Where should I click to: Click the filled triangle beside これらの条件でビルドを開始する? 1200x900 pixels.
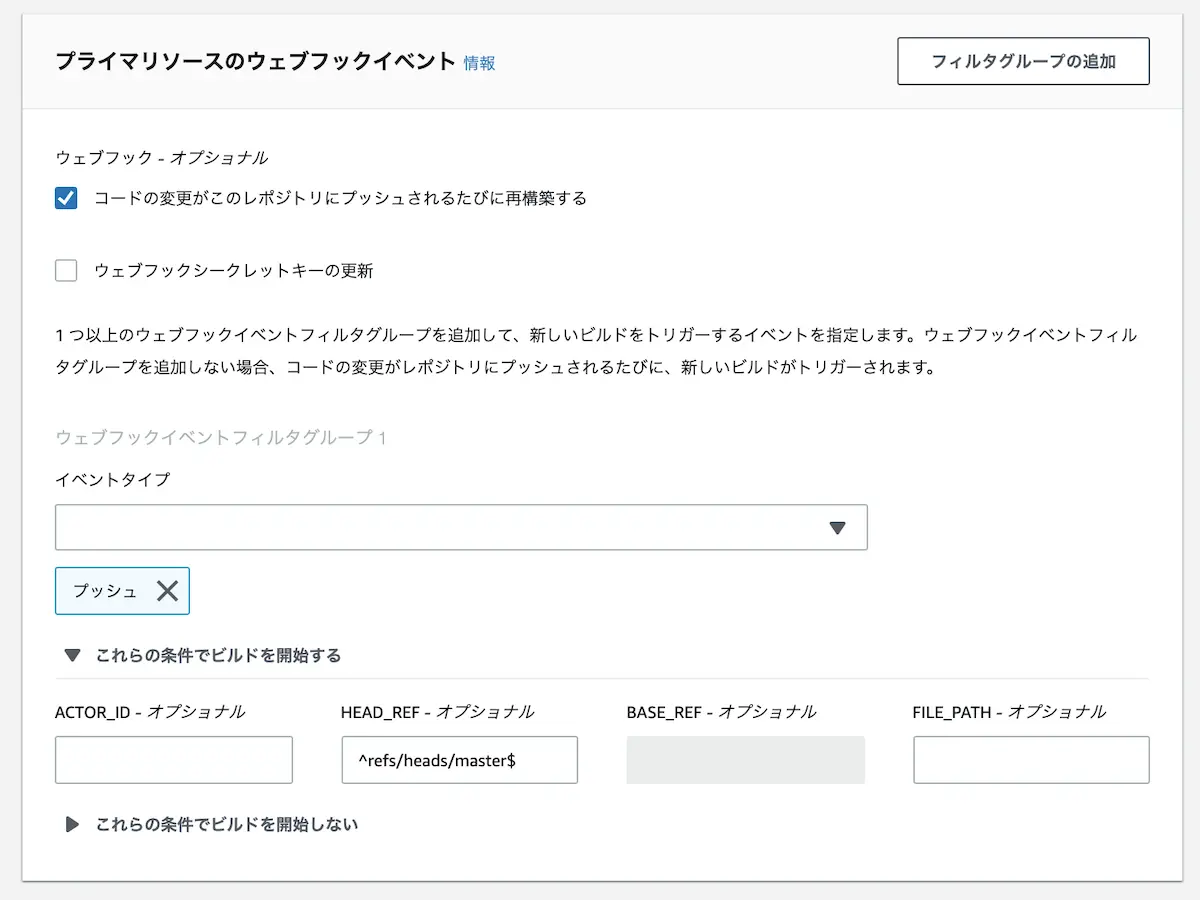(72, 655)
